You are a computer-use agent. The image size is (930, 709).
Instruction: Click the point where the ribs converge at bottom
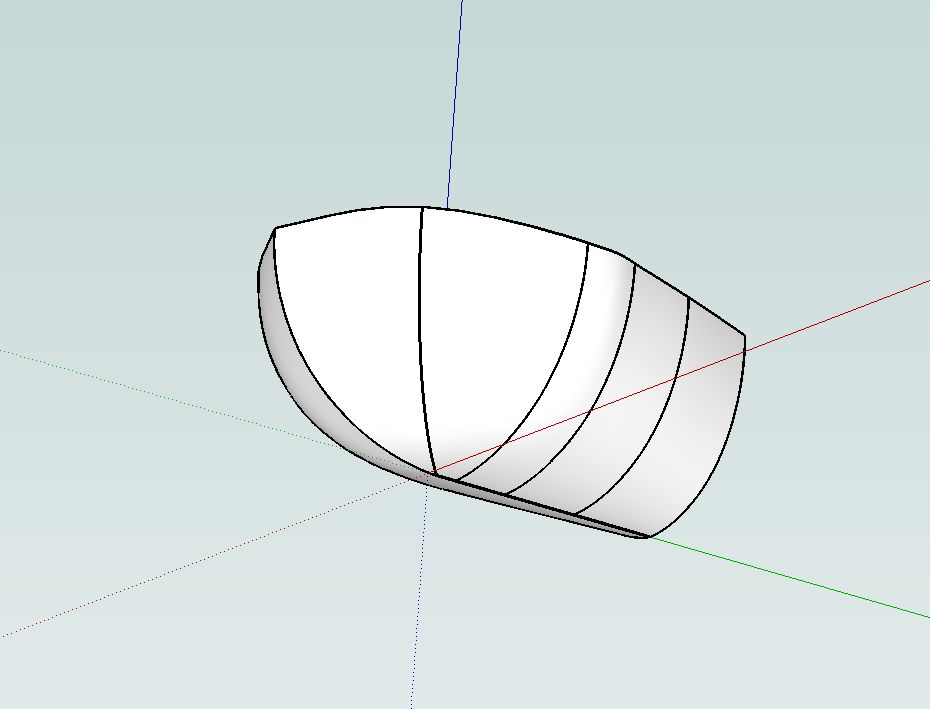(433, 471)
